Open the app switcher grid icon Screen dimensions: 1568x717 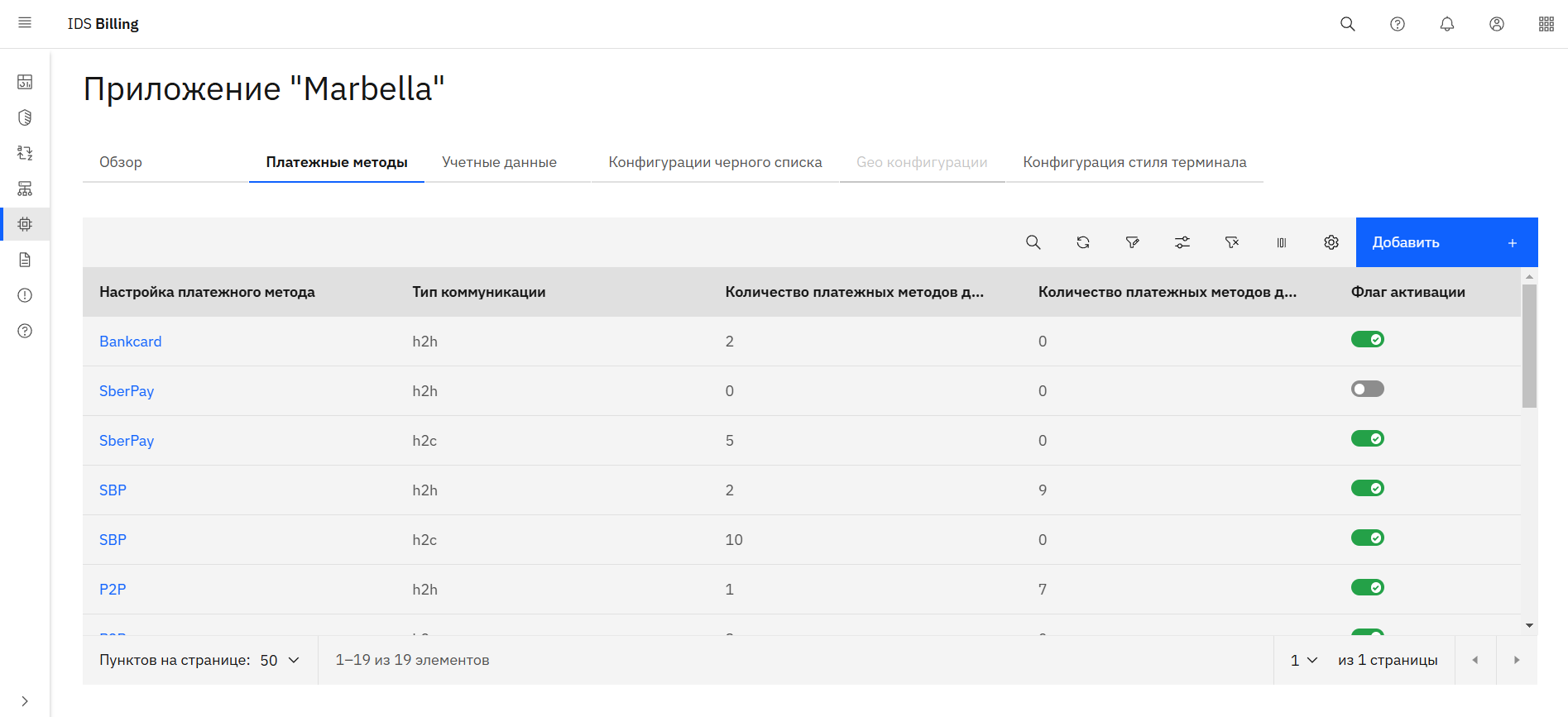(1546, 24)
